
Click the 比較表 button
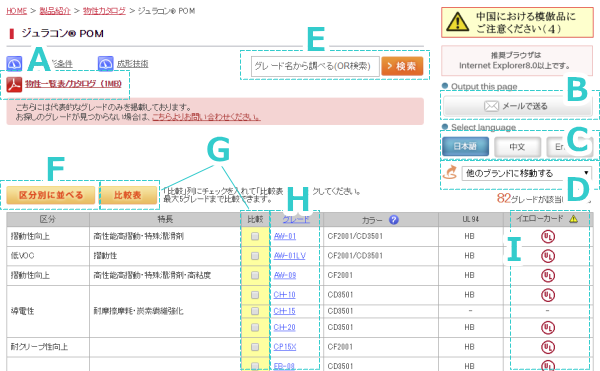tap(129, 195)
